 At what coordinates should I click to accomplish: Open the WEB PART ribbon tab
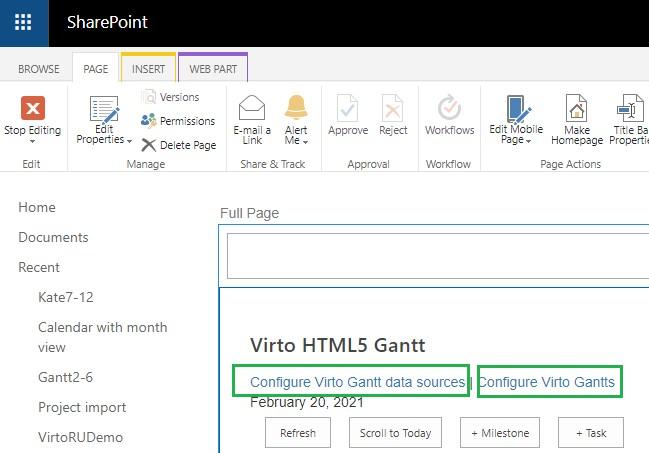[213, 69]
